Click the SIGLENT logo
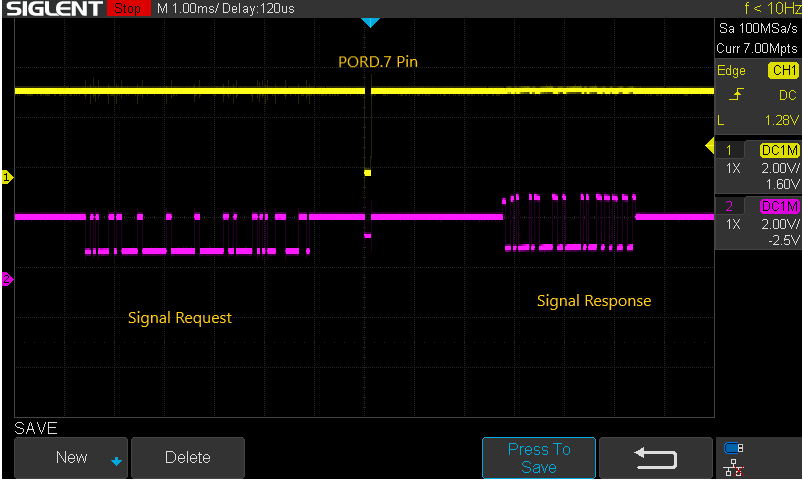This screenshot has height=481, width=803. [54, 8]
